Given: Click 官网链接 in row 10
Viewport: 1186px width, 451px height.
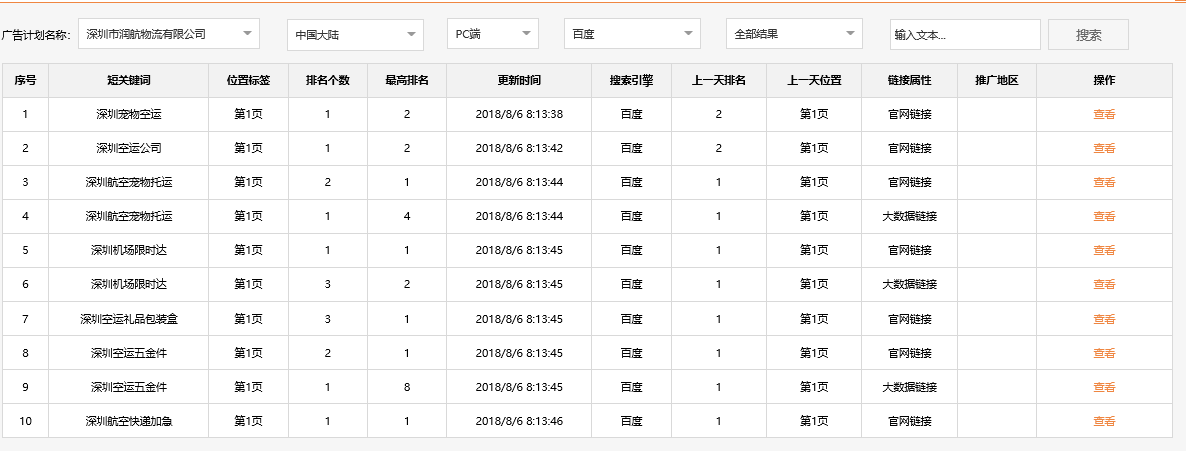Looking at the screenshot, I should 909,421.
